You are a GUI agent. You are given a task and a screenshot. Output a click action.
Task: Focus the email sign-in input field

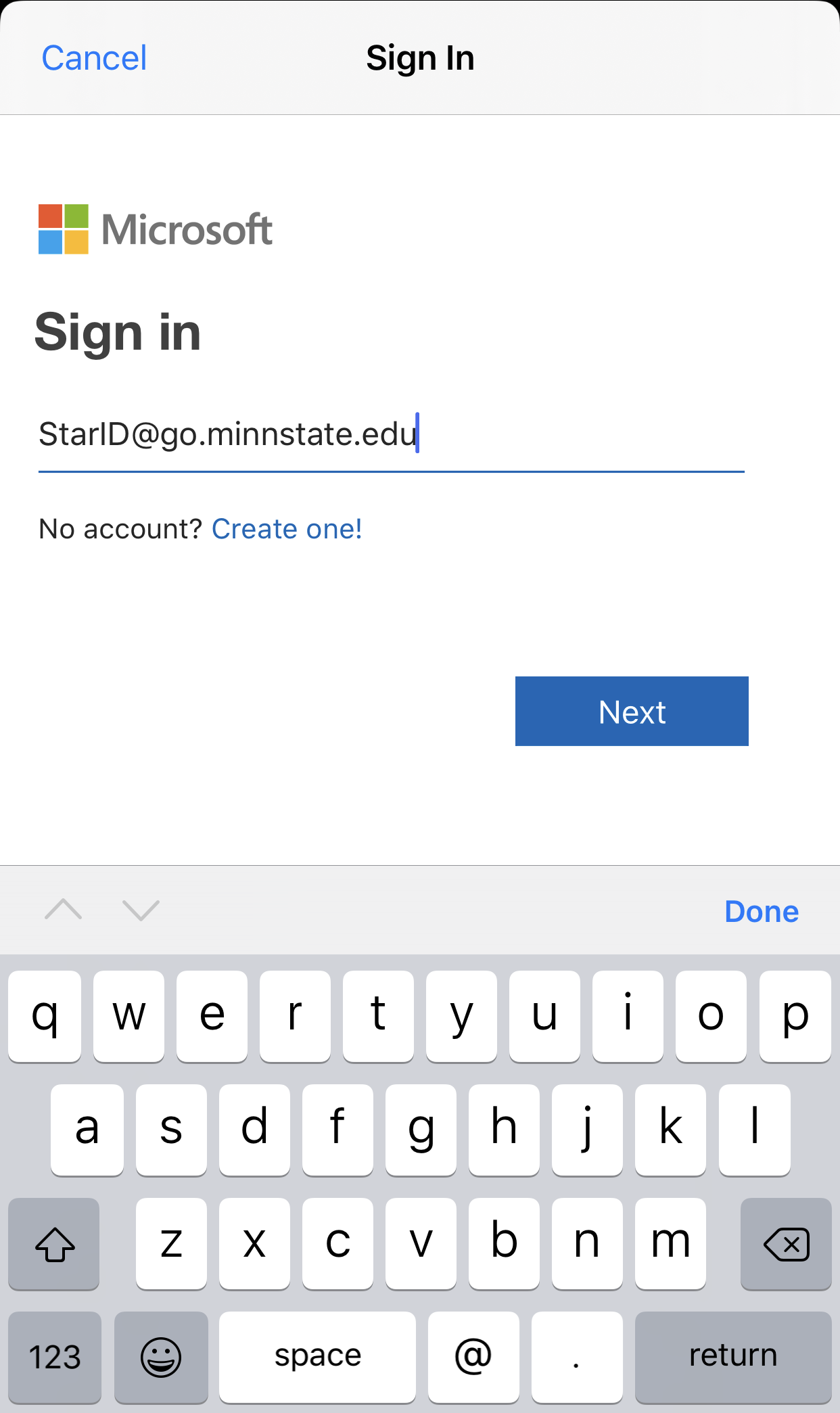click(x=391, y=434)
